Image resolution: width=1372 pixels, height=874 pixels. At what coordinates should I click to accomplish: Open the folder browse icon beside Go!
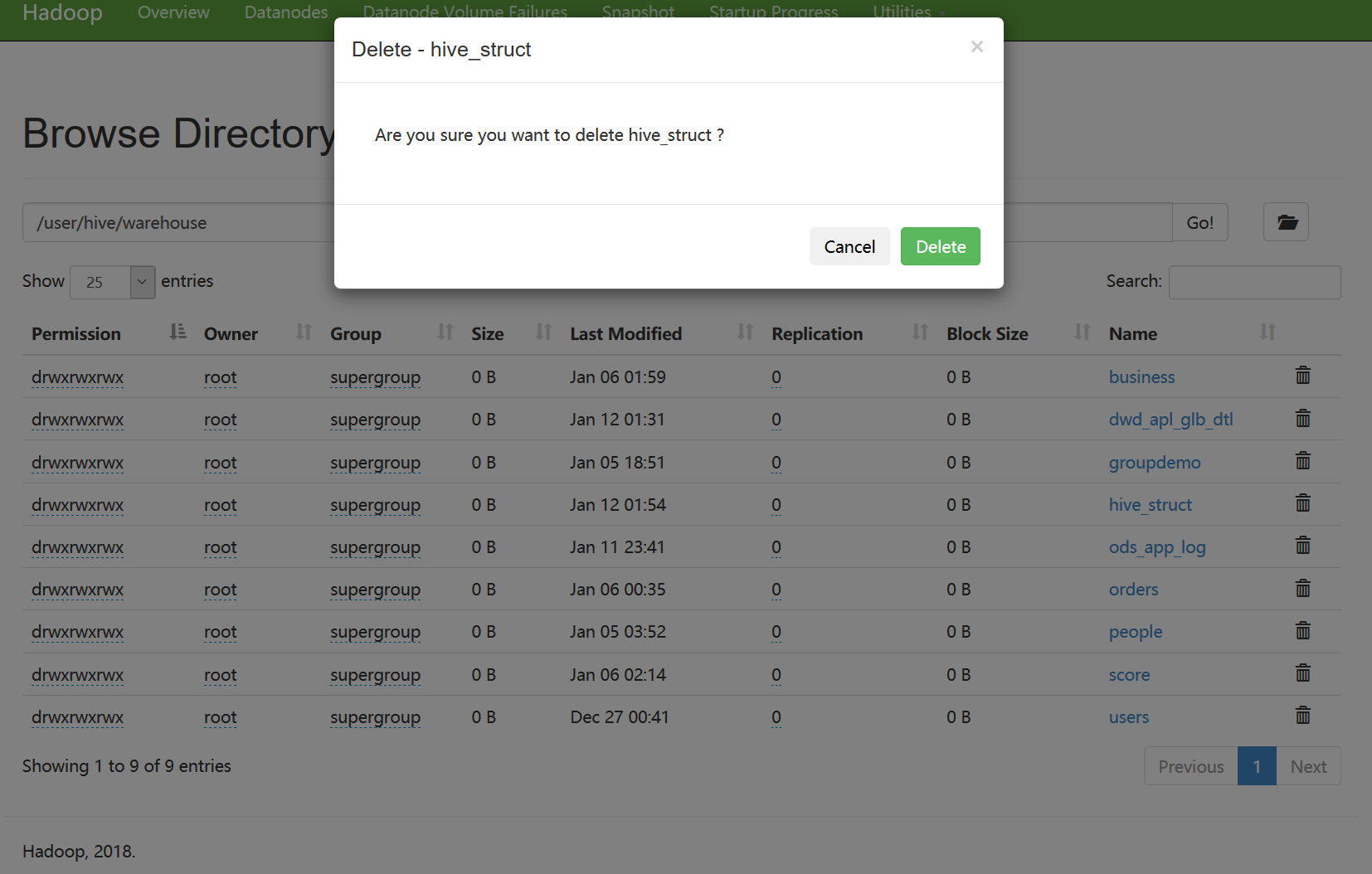click(x=1286, y=221)
